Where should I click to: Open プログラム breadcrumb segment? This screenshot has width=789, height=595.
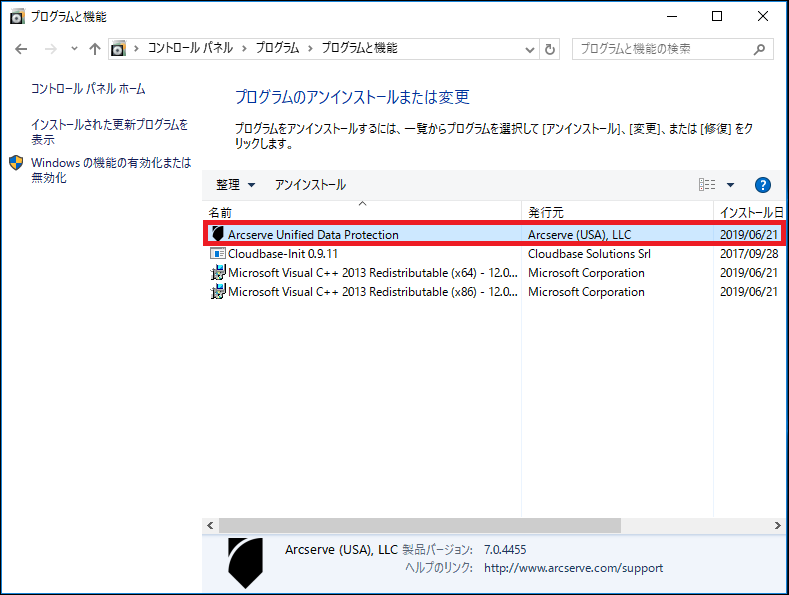click(277, 48)
